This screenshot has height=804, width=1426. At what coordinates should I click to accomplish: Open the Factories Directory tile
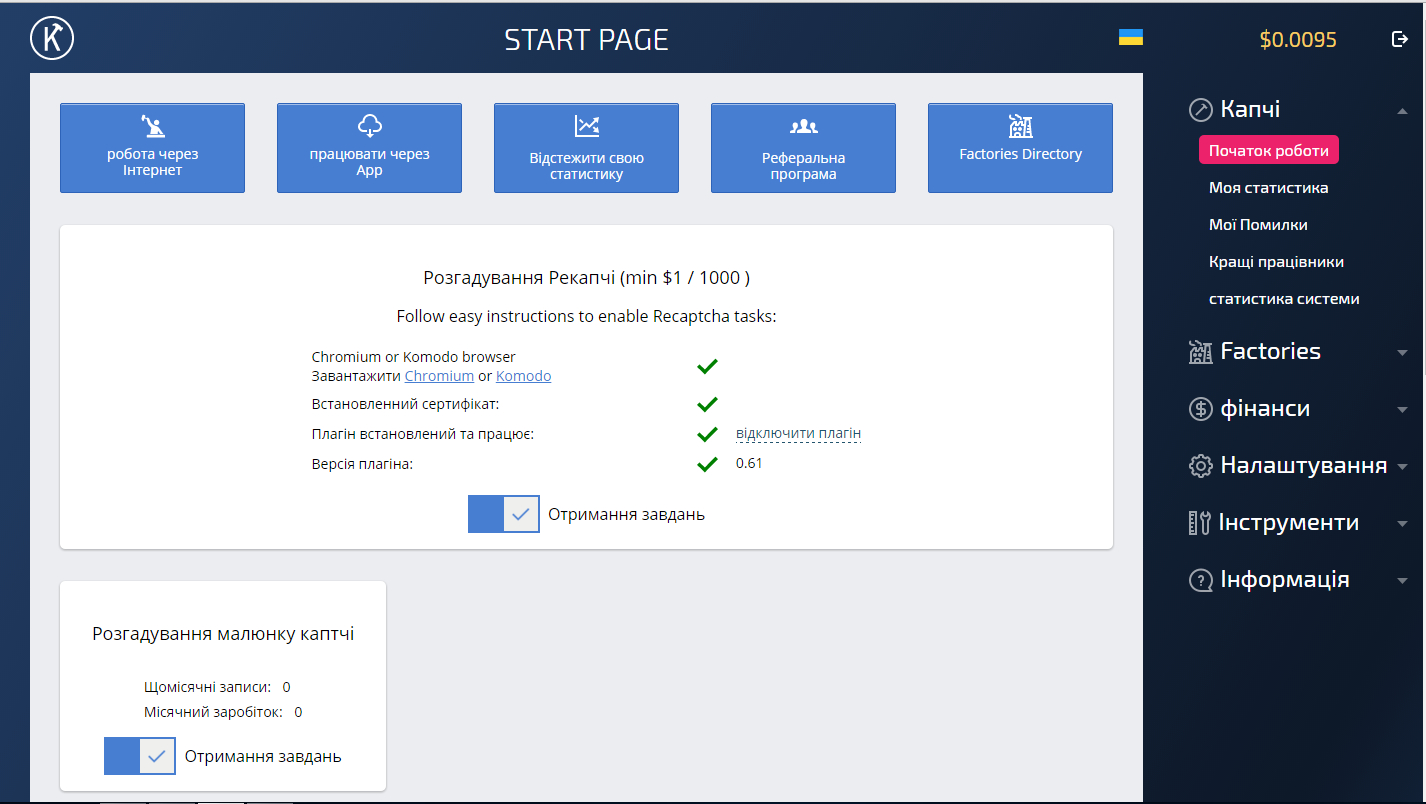pyautogui.click(x=1020, y=148)
